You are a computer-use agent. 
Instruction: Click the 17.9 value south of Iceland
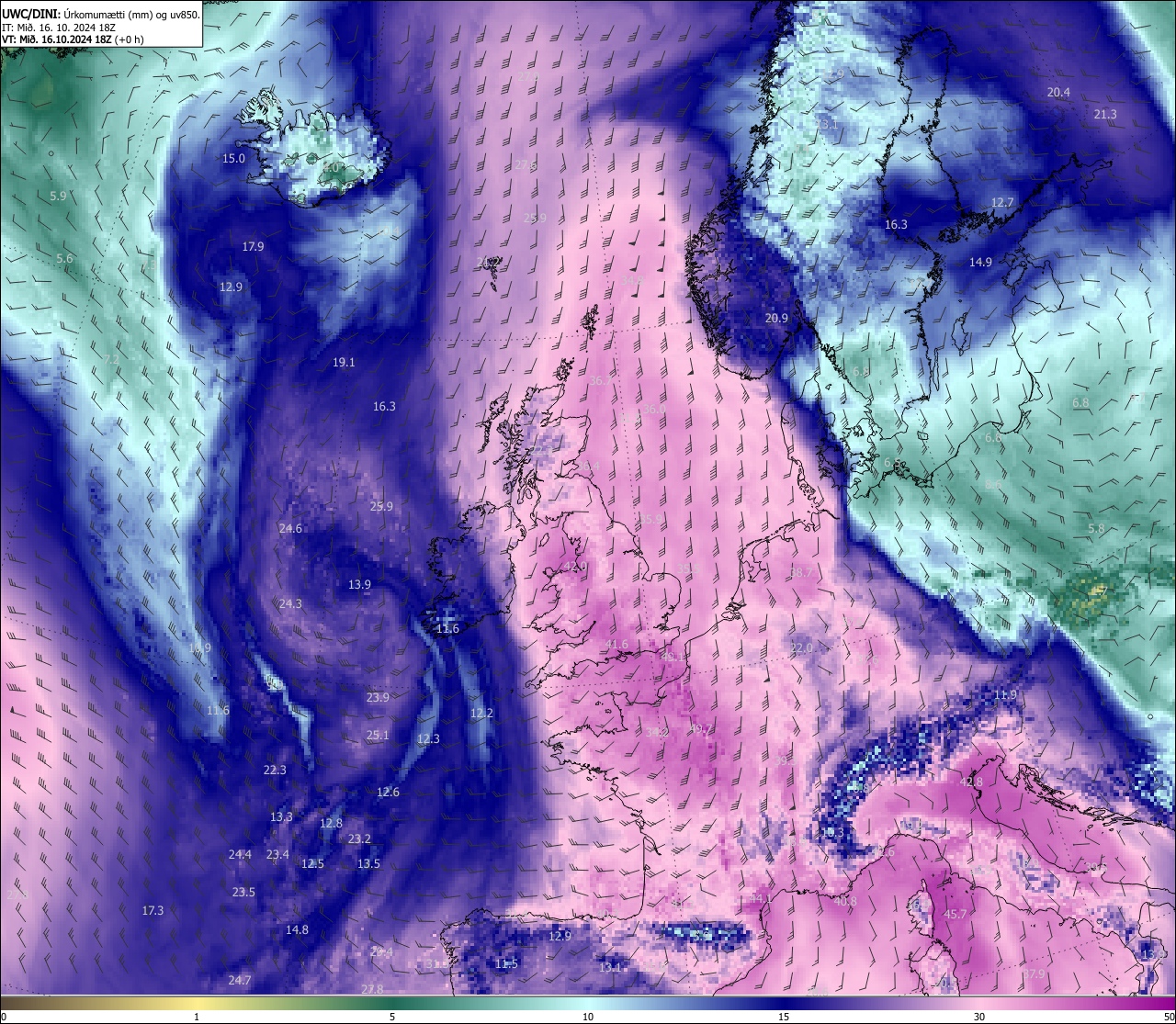click(x=253, y=246)
